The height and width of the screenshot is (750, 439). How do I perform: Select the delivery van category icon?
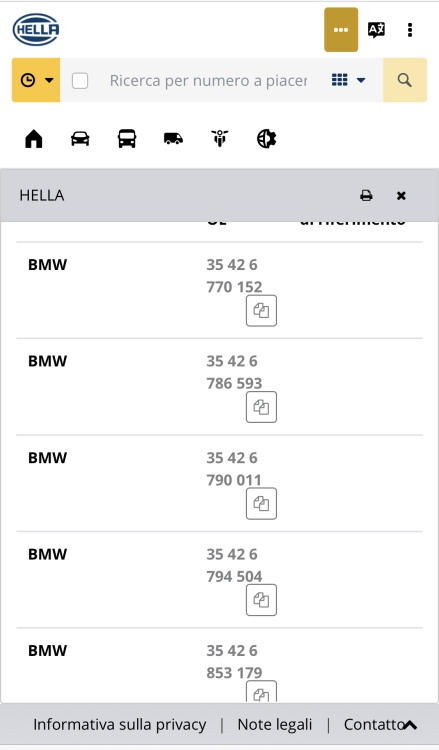tap(173, 139)
